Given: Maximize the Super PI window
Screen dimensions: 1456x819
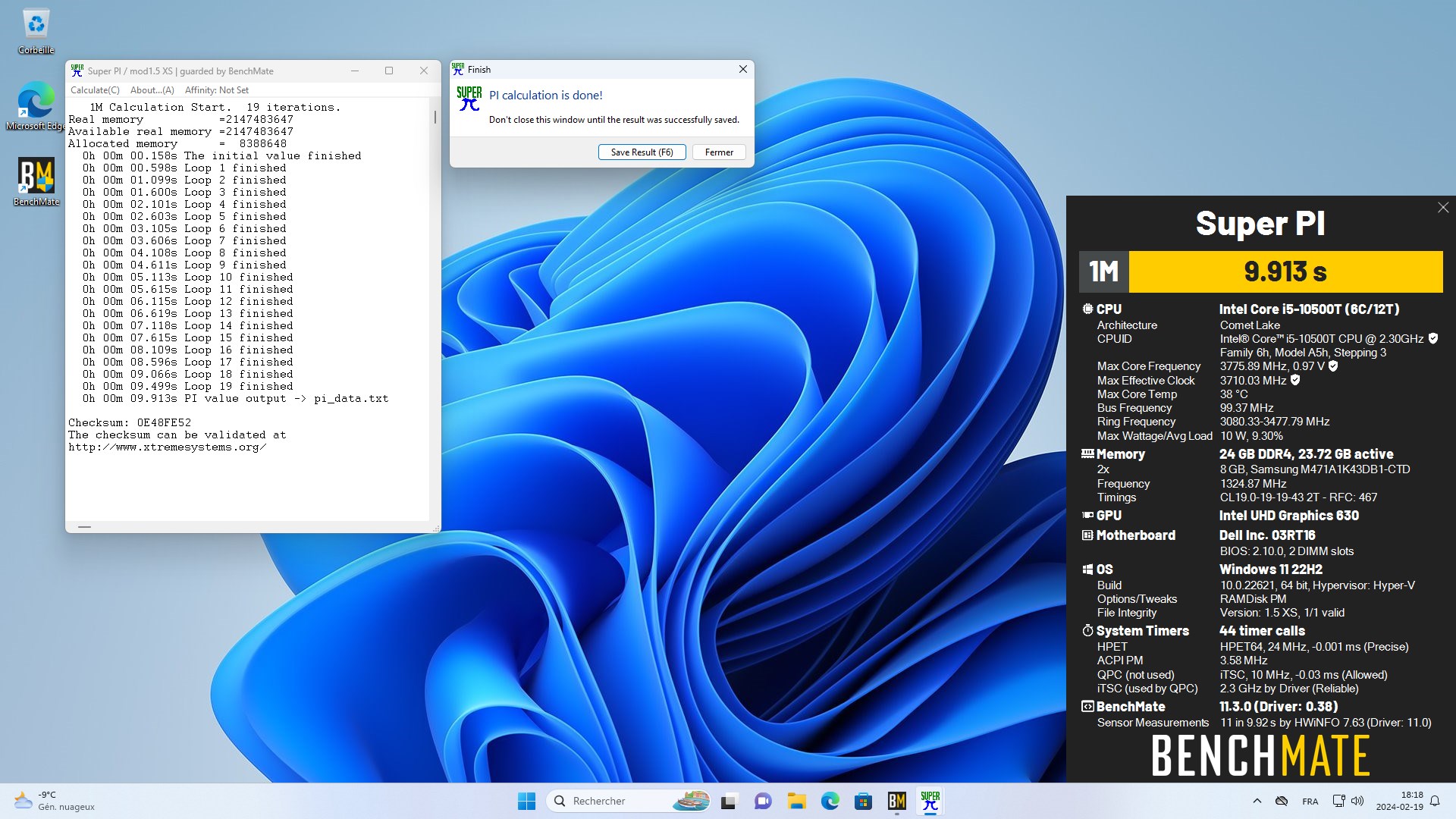Looking at the screenshot, I should [x=389, y=71].
